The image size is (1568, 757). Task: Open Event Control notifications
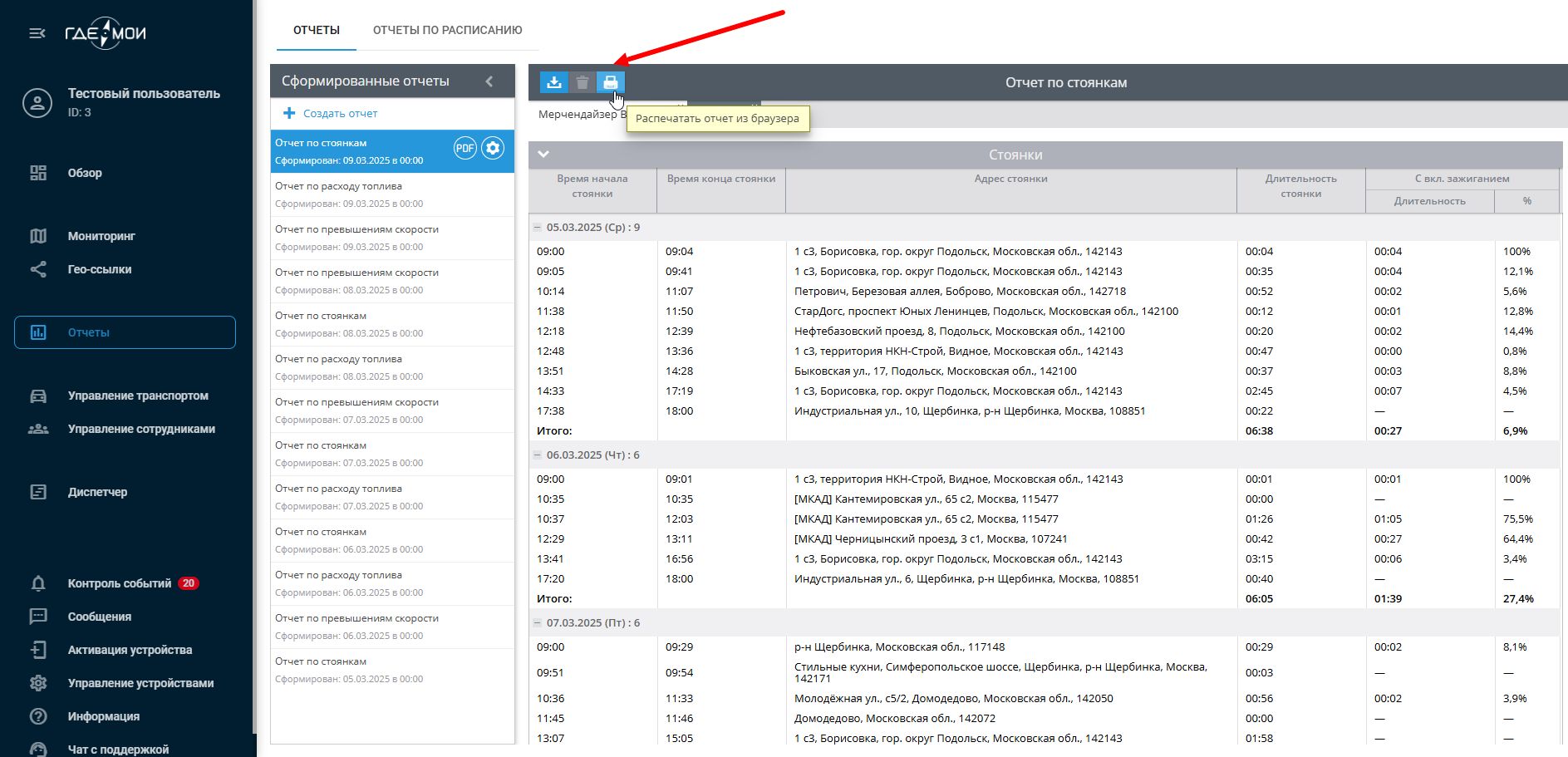[120, 583]
